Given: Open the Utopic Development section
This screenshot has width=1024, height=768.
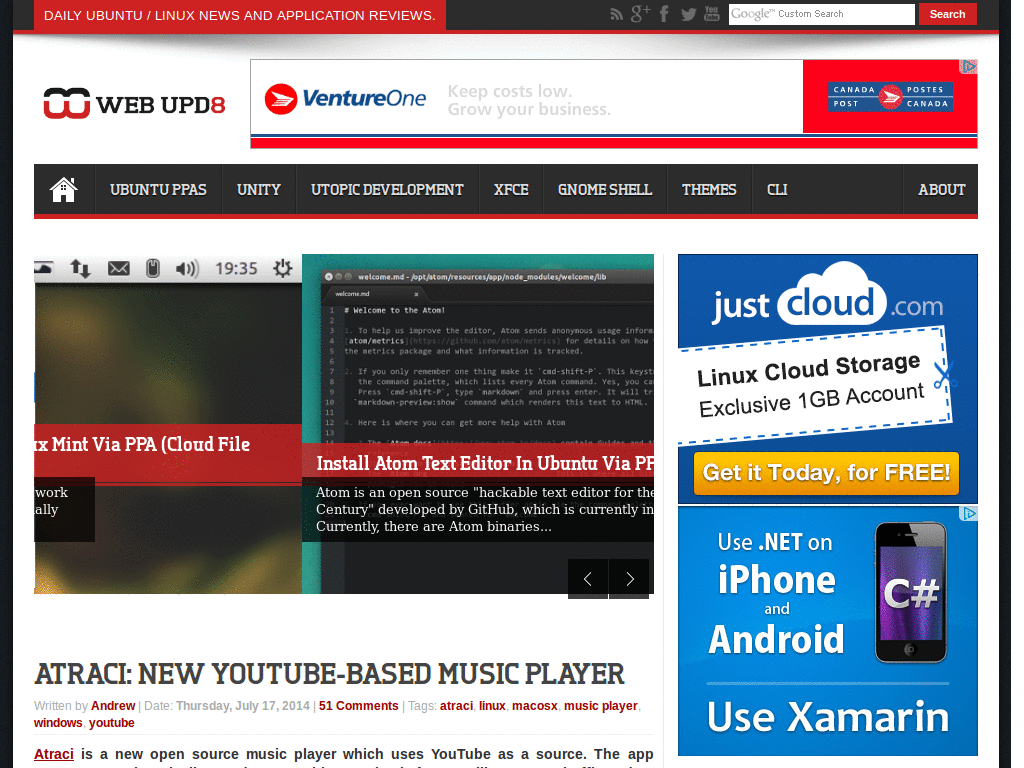Looking at the screenshot, I should [x=387, y=189].
